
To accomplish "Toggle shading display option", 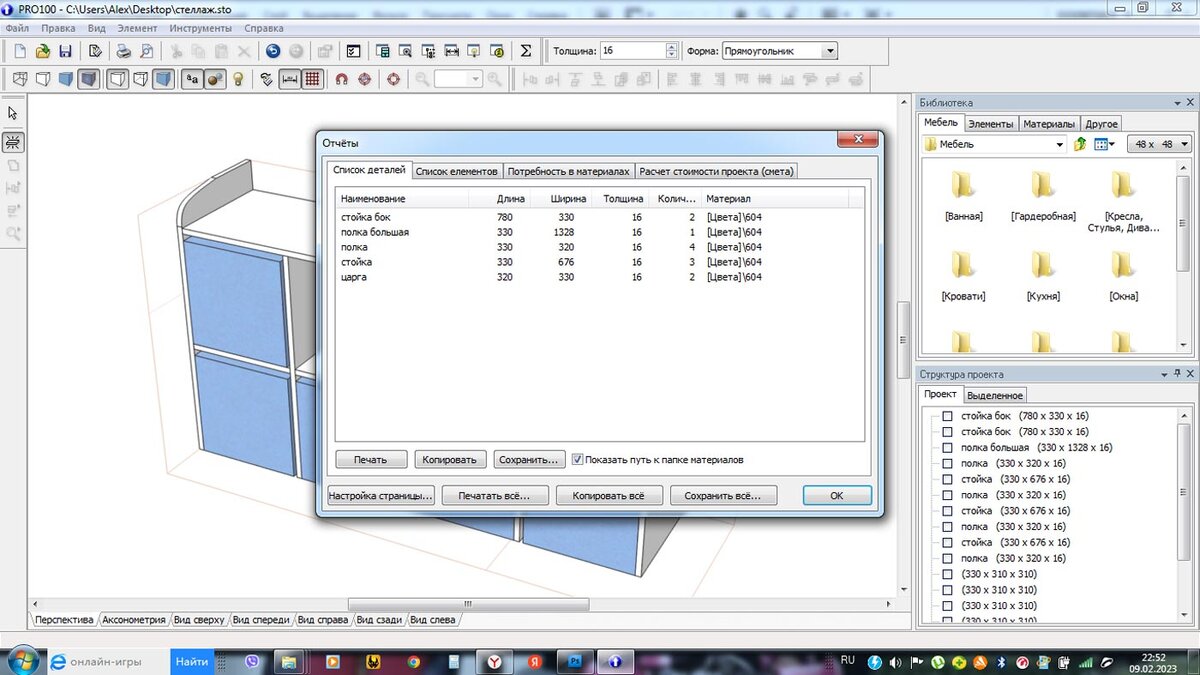I will point(163,79).
